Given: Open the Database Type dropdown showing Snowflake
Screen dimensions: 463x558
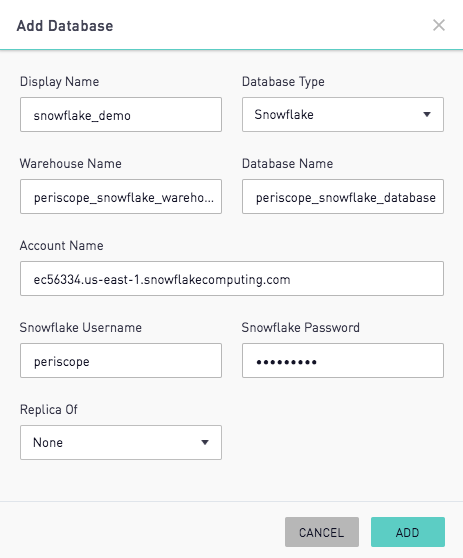Looking at the screenshot, I should 343,115.
